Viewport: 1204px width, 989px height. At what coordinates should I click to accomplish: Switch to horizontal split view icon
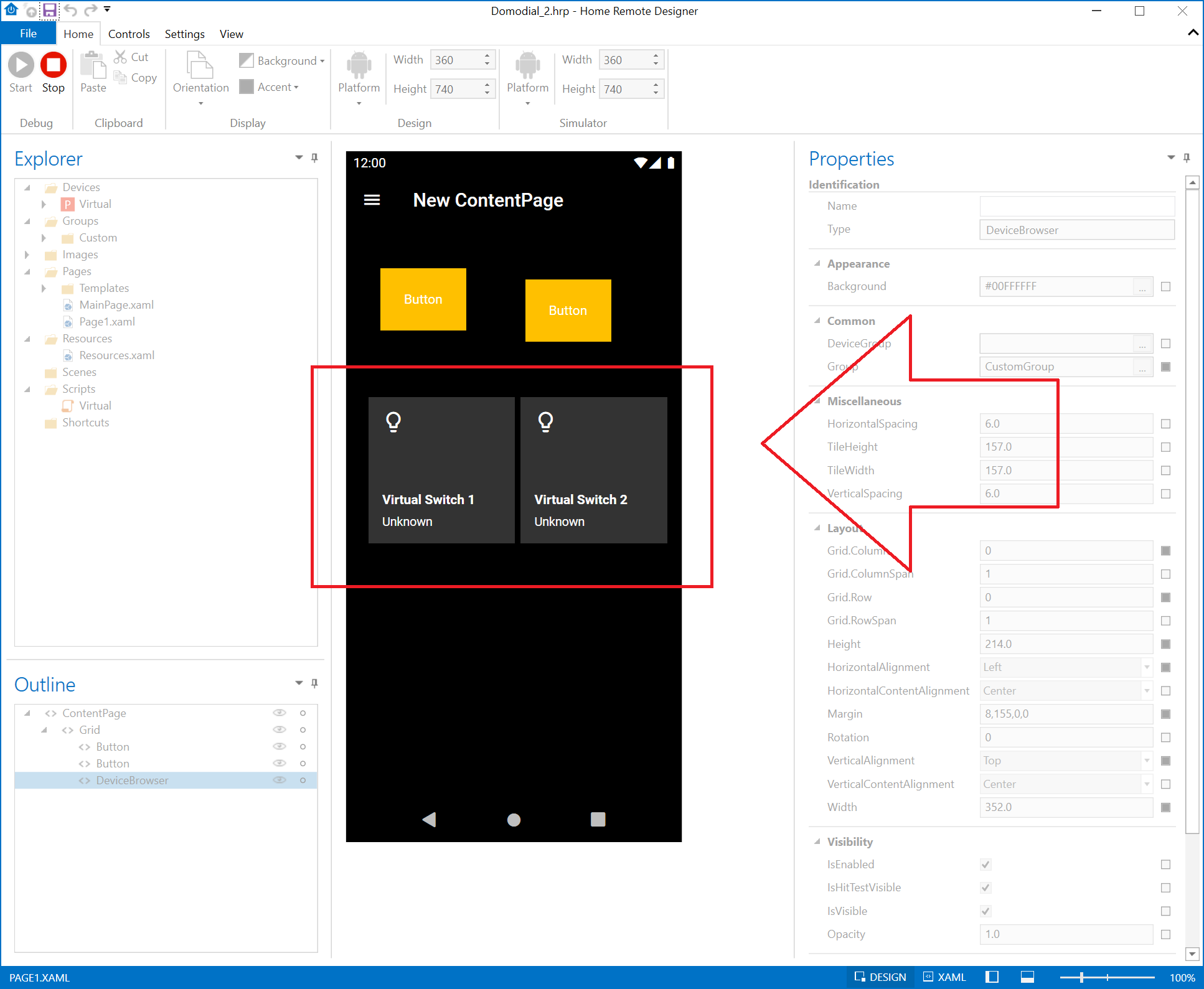pyautogui.click(x=1028, y=977)
